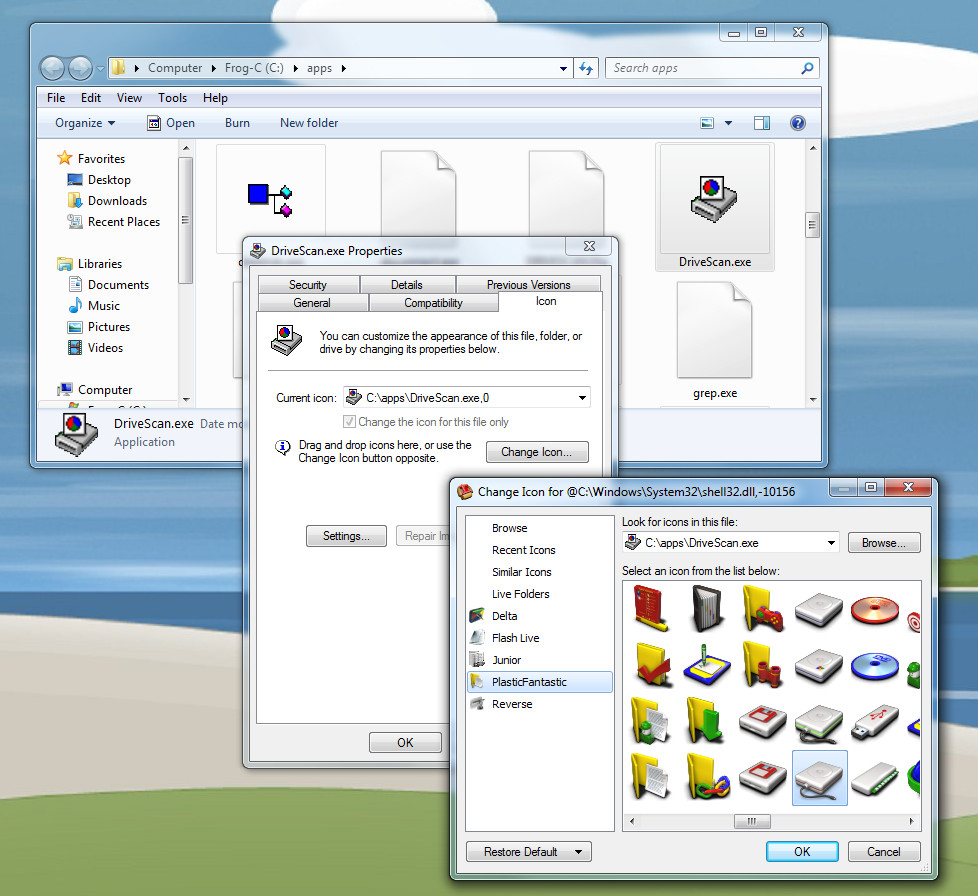Viewport: 978px width, 896px height.
Task: Pick the memory card reader icon
Action: pos(874,778)
